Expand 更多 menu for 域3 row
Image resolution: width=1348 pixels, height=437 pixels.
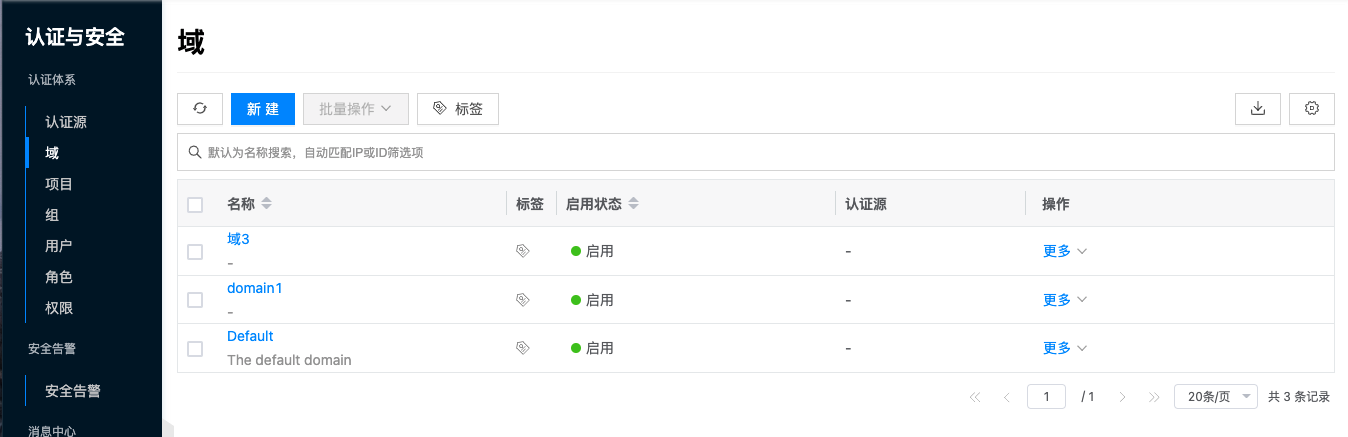click(1064, 251)
